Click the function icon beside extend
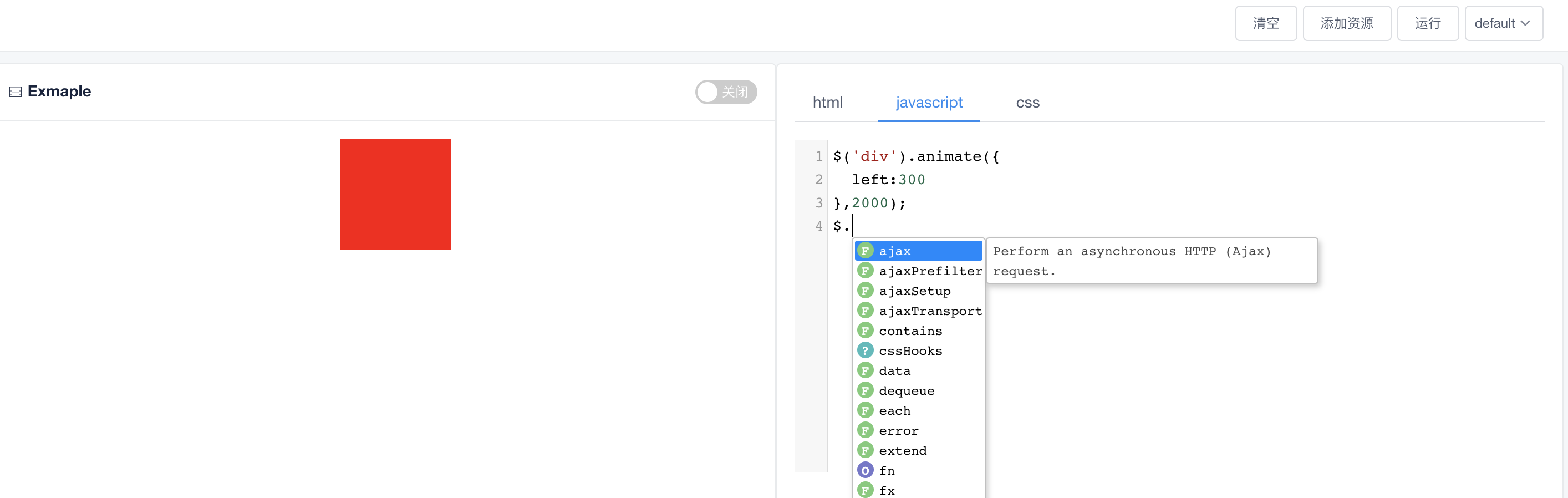This screenshot has width=1568, height=498. [865, 450]
